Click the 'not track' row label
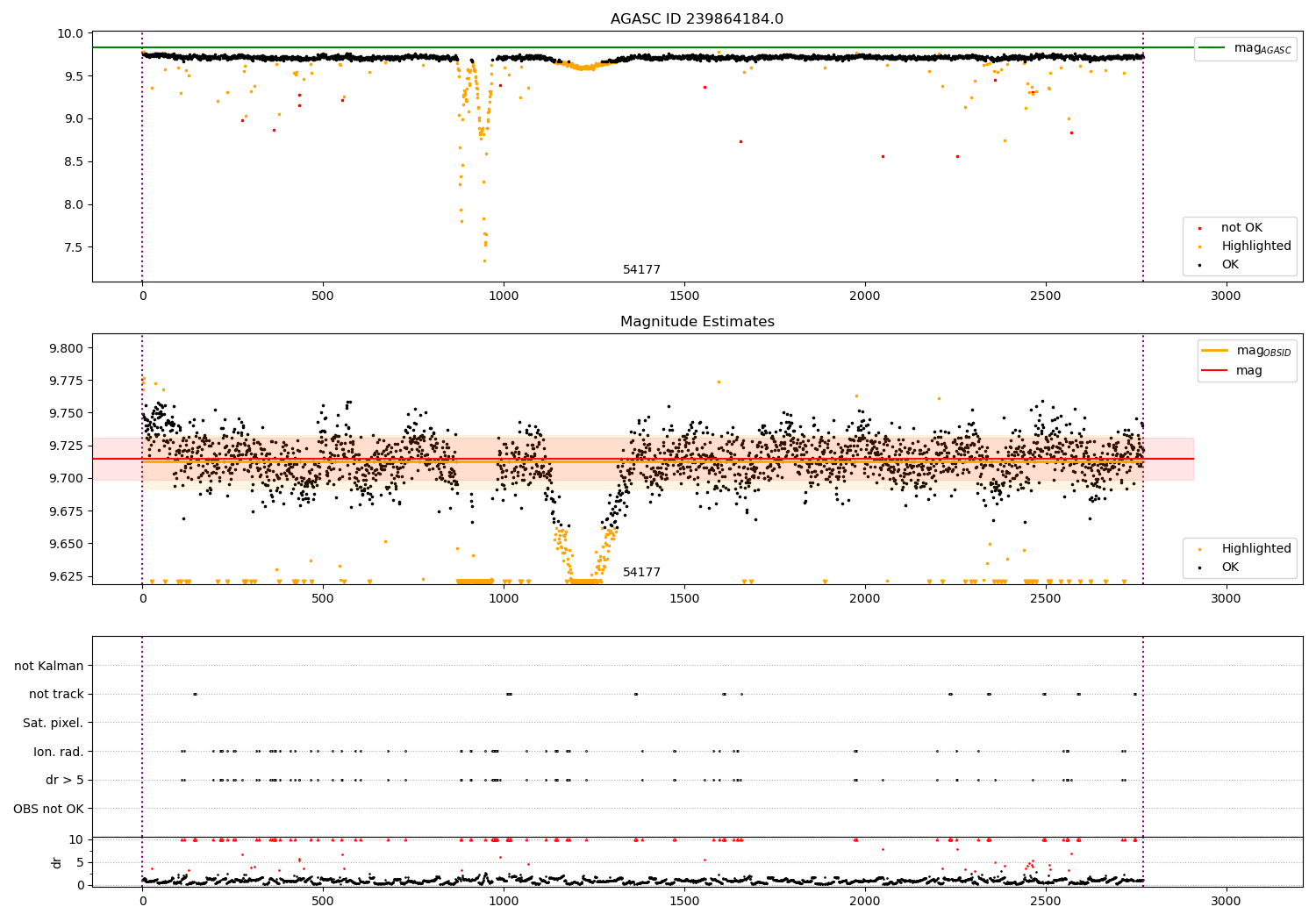The width and height of the screenshot is (1316, 921). [56, 695]
